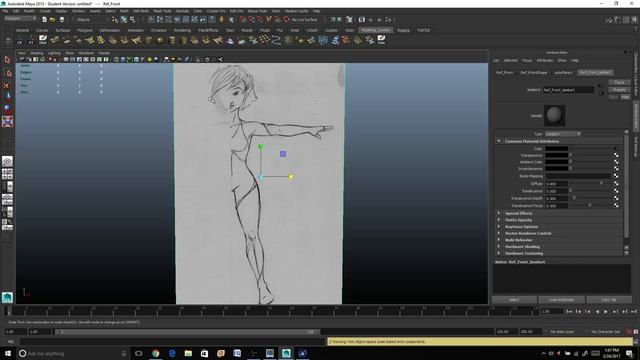Click the New Scene icon
Image resolution: width=640 pixels, height=360 pixels.
point(44,20)
